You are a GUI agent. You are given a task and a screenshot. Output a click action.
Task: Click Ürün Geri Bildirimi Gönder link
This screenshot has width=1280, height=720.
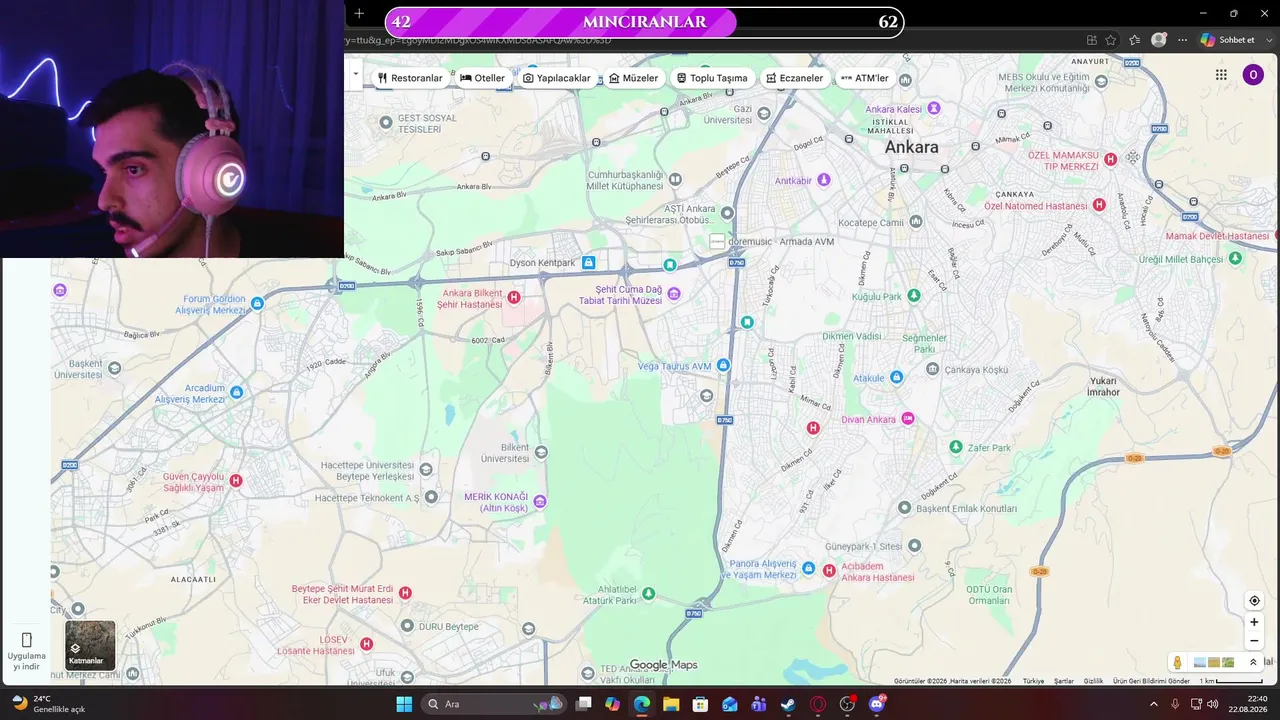point(1151,681)
